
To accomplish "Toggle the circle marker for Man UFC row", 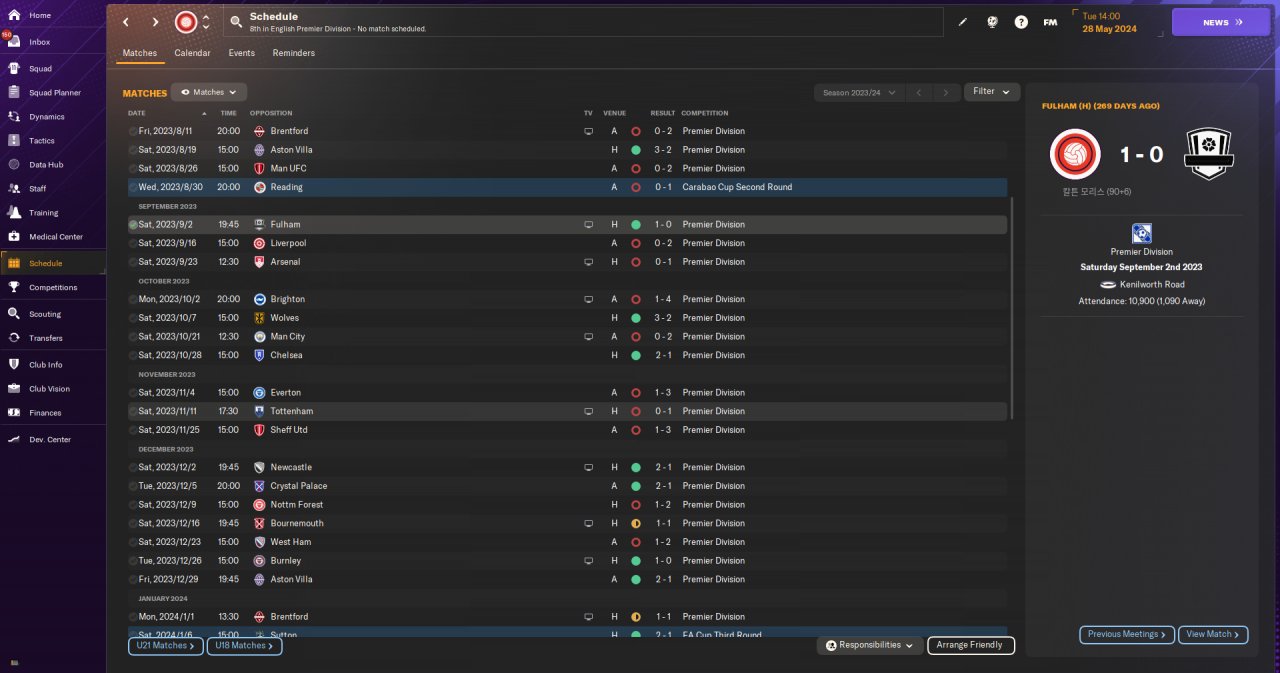I will 133,168.
